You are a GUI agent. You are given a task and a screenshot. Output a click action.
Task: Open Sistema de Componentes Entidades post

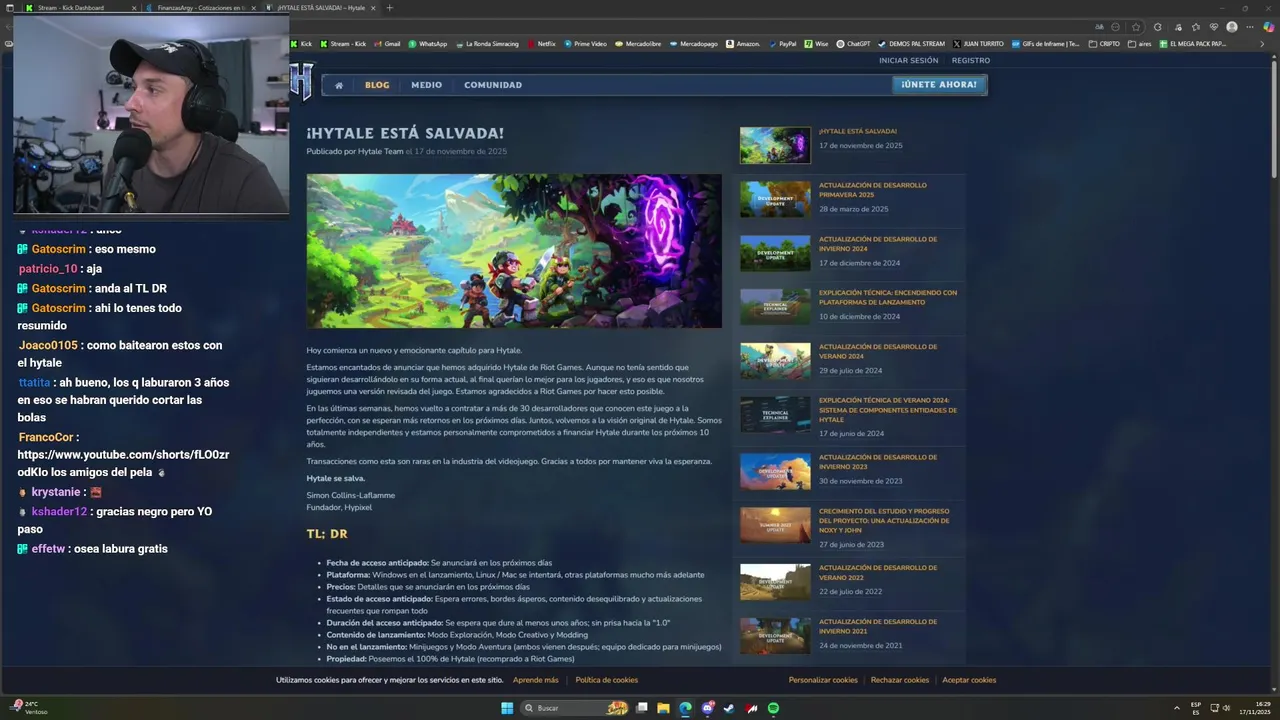(888, 410)
